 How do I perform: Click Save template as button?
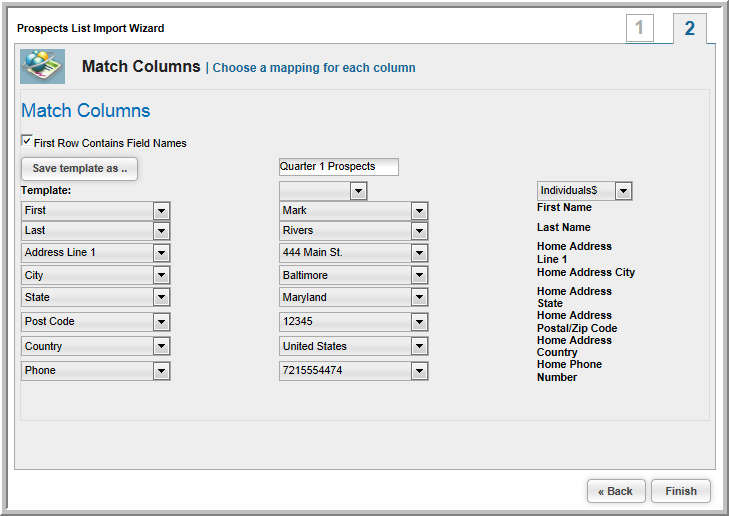pyautogui.click(x=80, y=168)
